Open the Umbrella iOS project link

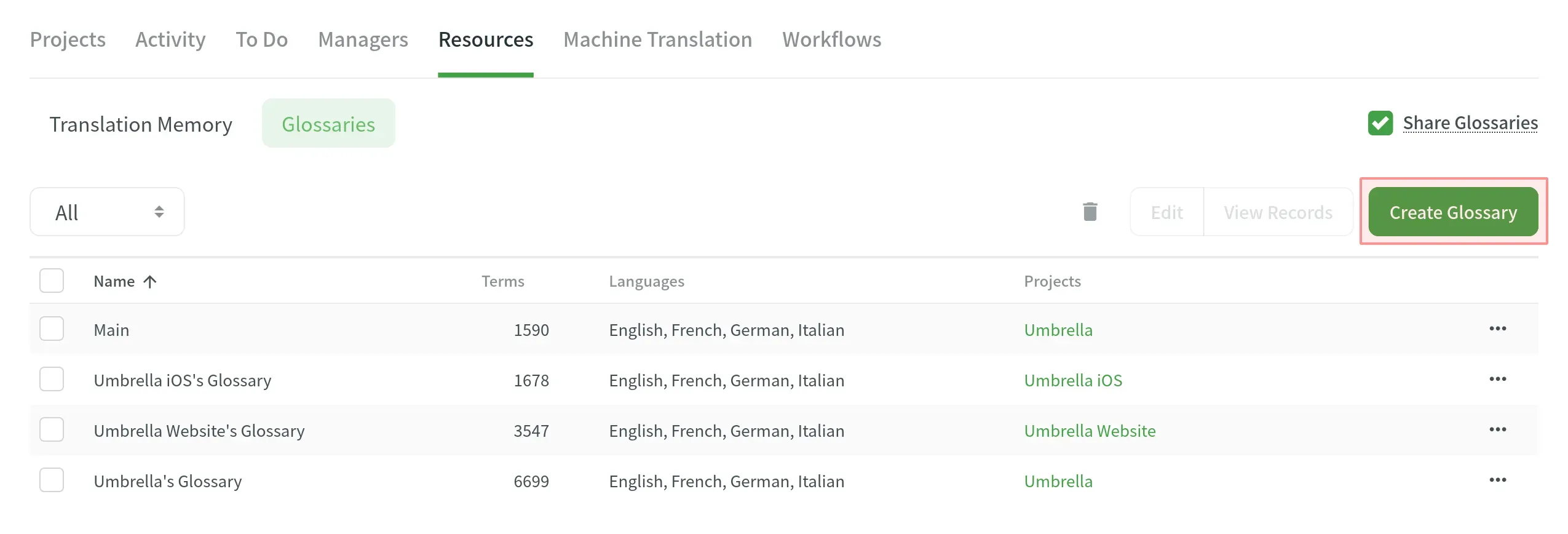click(x=1073, y=380)
